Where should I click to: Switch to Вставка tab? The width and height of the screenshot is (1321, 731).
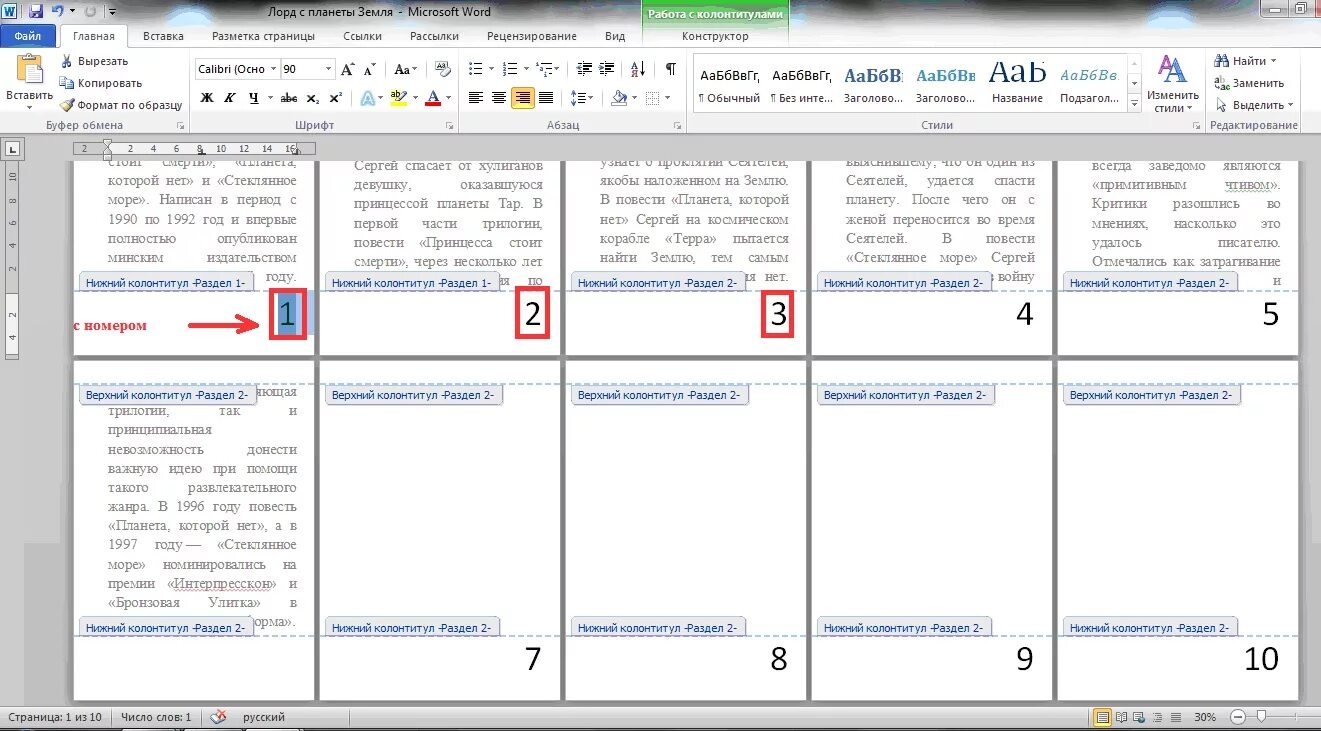tap(163, 36)
